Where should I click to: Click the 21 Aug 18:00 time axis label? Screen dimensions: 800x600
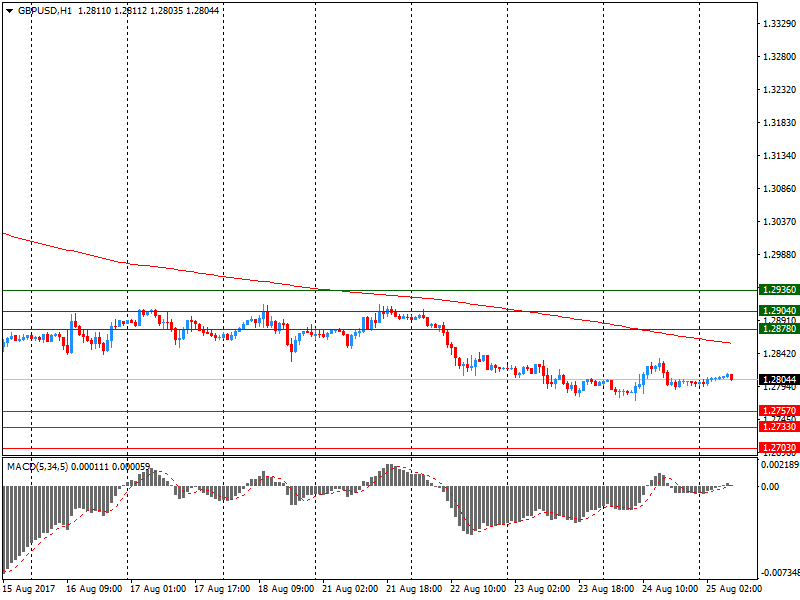tap(414, 589)
